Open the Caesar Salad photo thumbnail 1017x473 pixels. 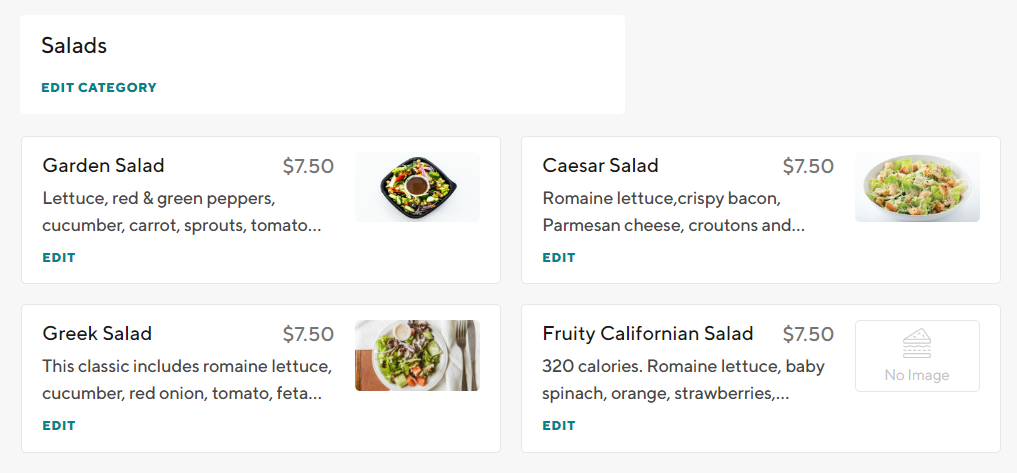917,187
